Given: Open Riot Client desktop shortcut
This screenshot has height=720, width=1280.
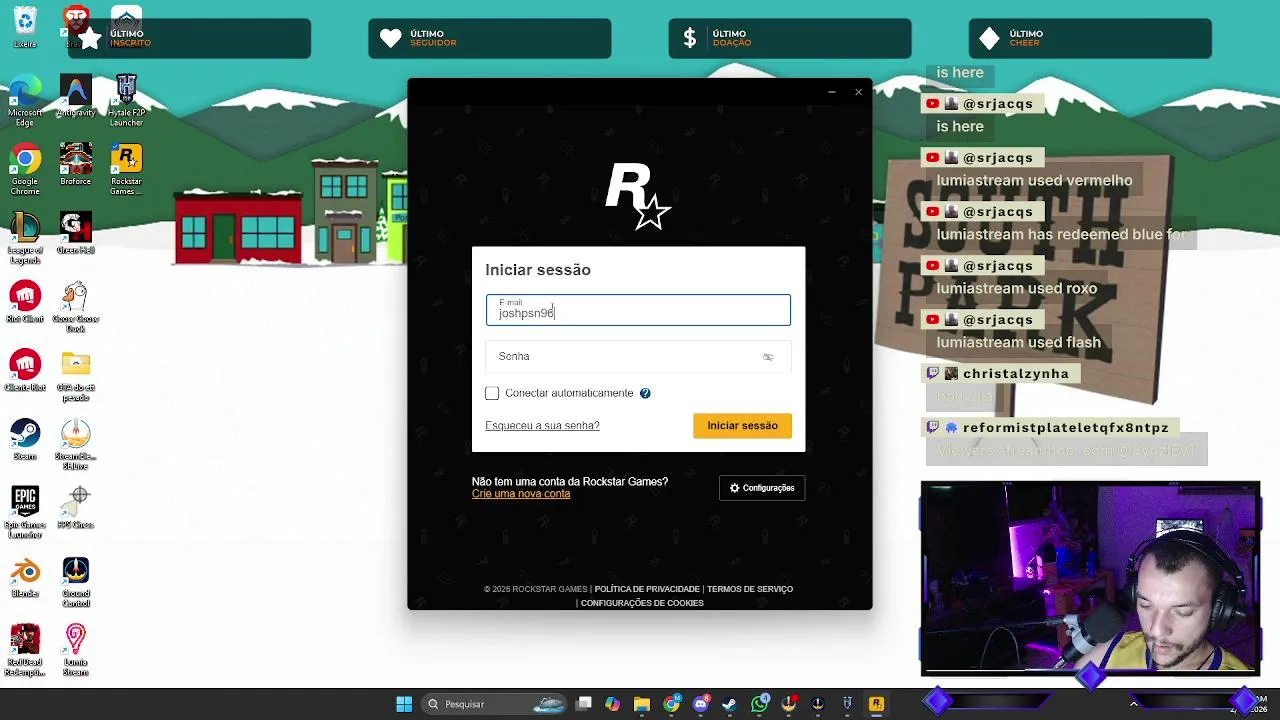Looking at the screenshot, I should pyautogui.click(x=25, y=303).
